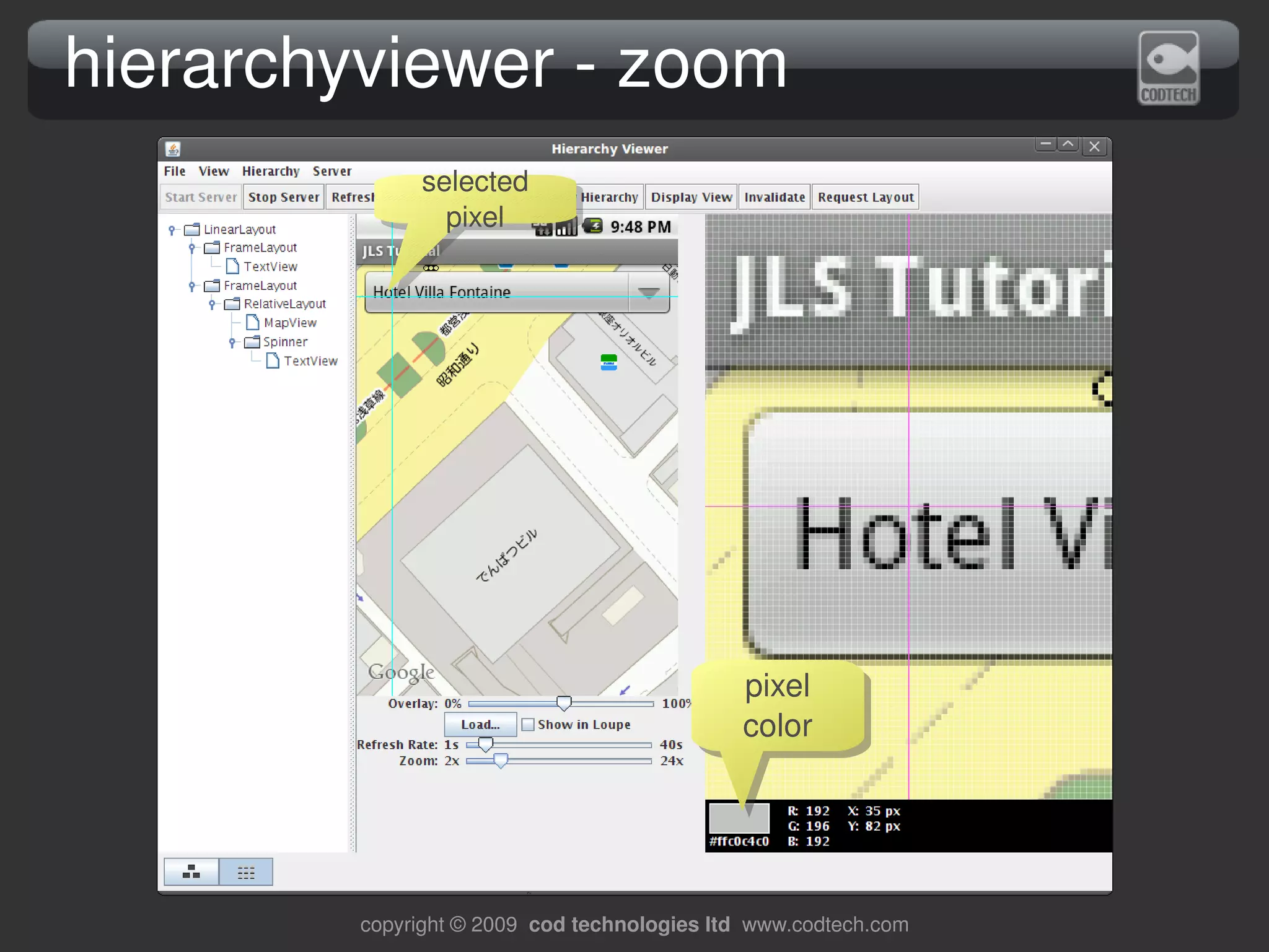Collapse the second FrameLayout node toggle
The width and height of the screenshot is (1269, 952).
(x=192, y=286)
